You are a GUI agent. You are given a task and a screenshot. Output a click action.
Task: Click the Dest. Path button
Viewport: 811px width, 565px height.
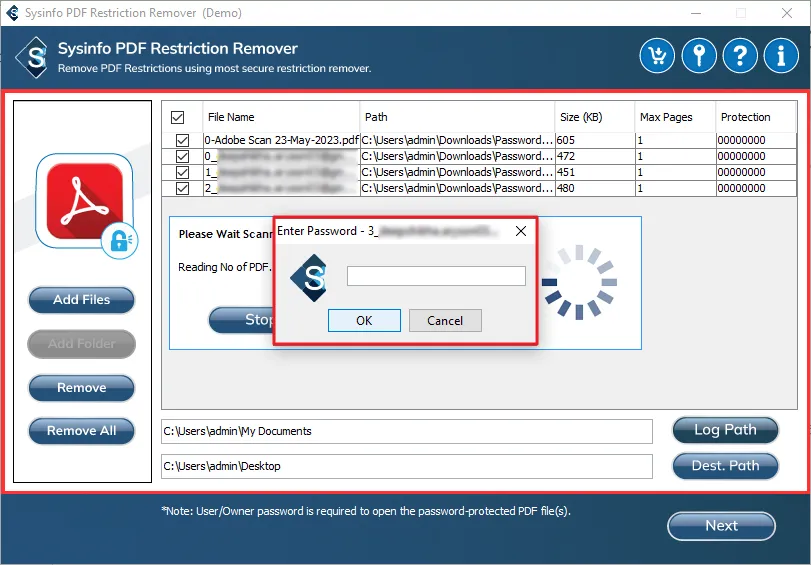point(725,466)
